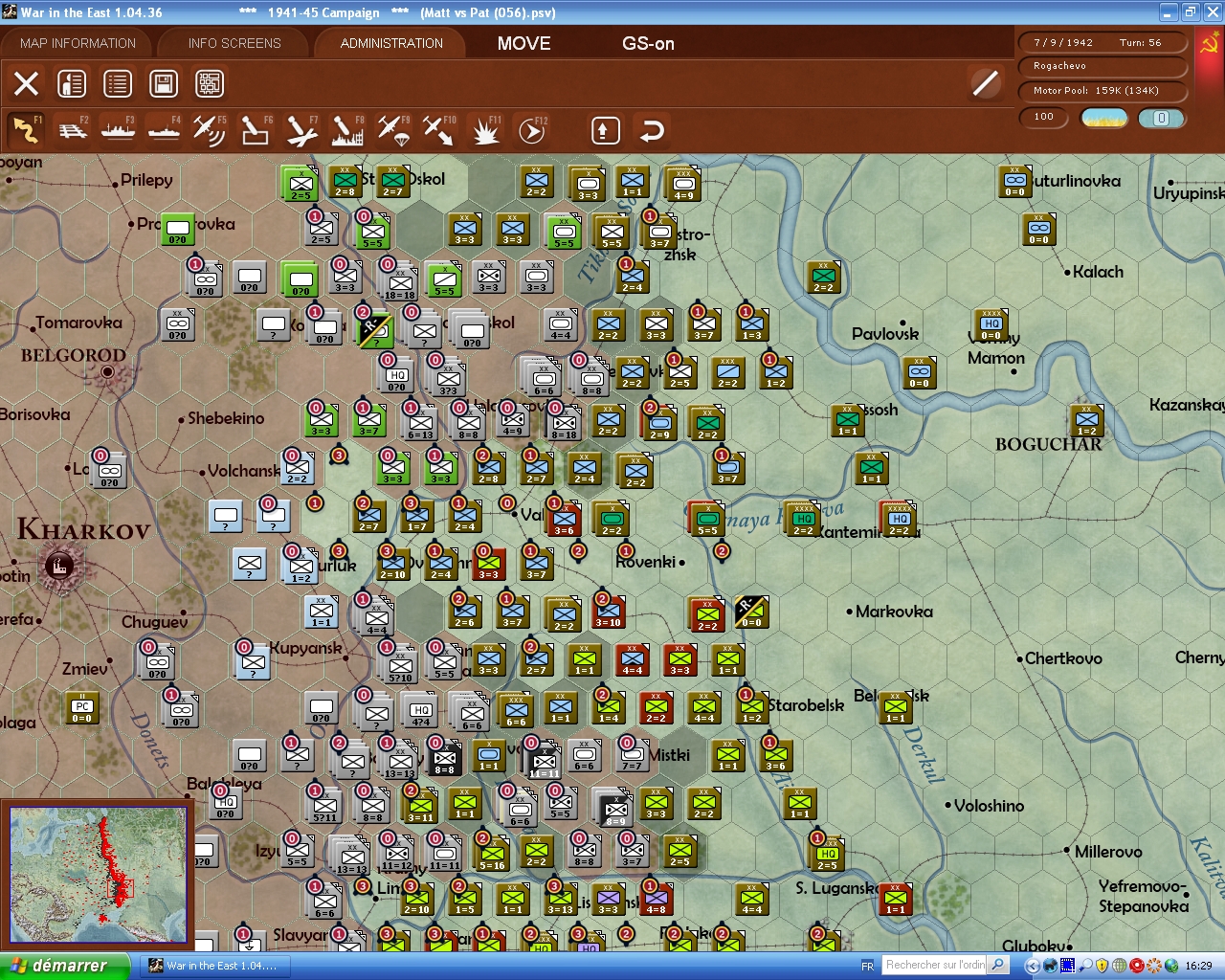
Task: Click the Millerovo town label
Action: tap(1108, 852)
